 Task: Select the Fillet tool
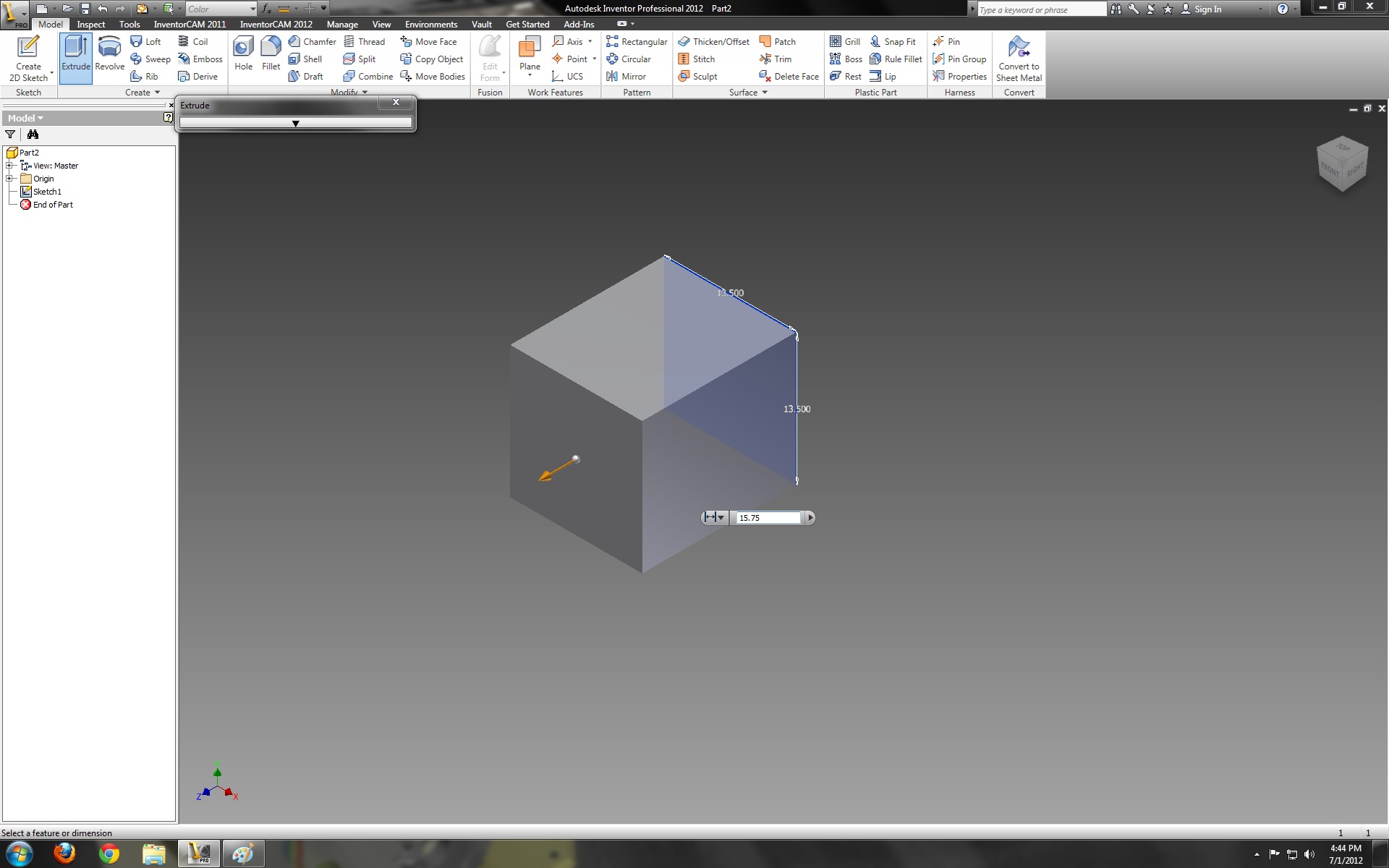pos(271,54)
